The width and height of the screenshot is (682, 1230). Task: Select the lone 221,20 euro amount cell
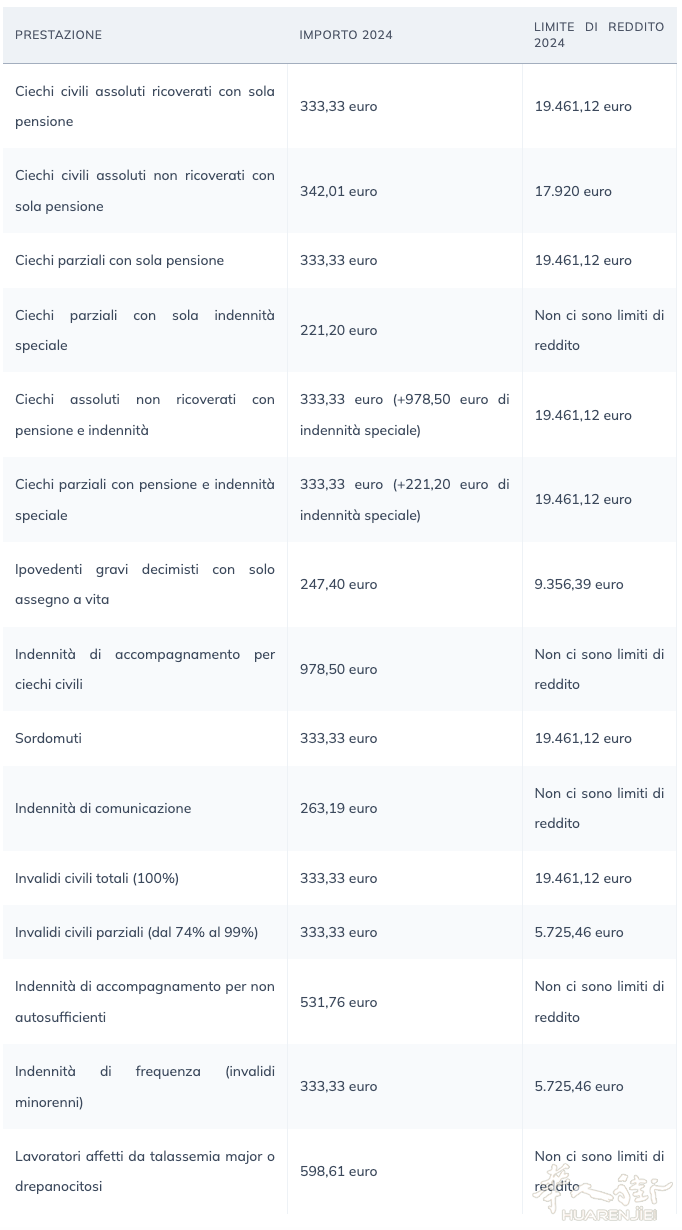338,330
